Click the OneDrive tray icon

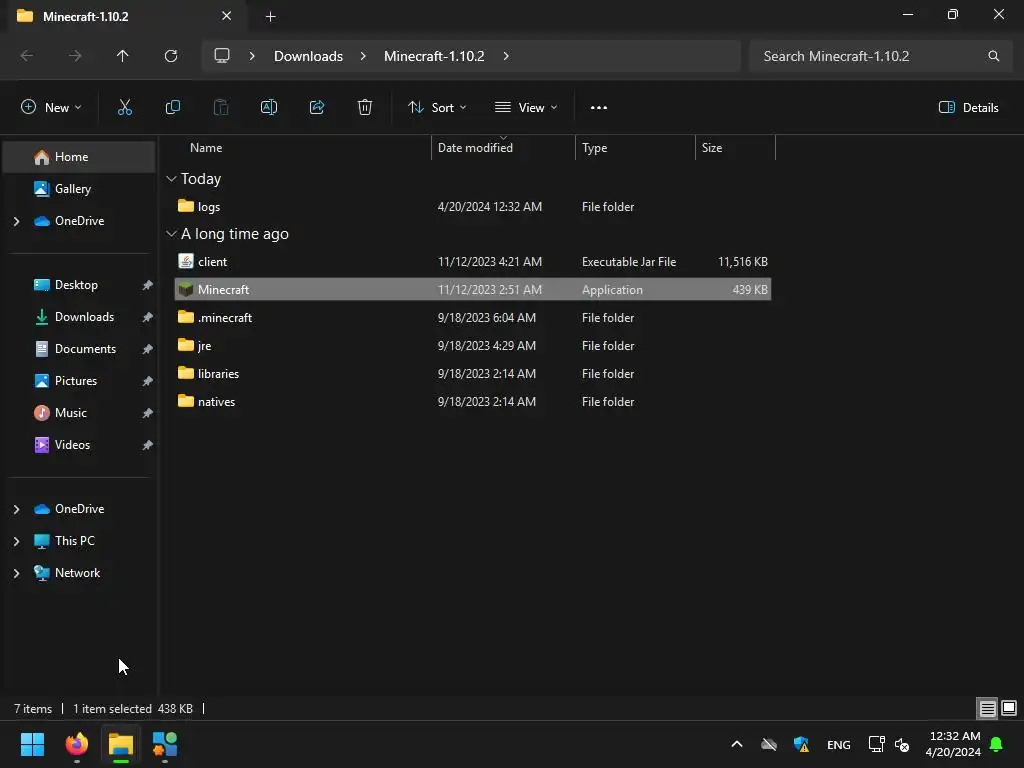(769, 744)
